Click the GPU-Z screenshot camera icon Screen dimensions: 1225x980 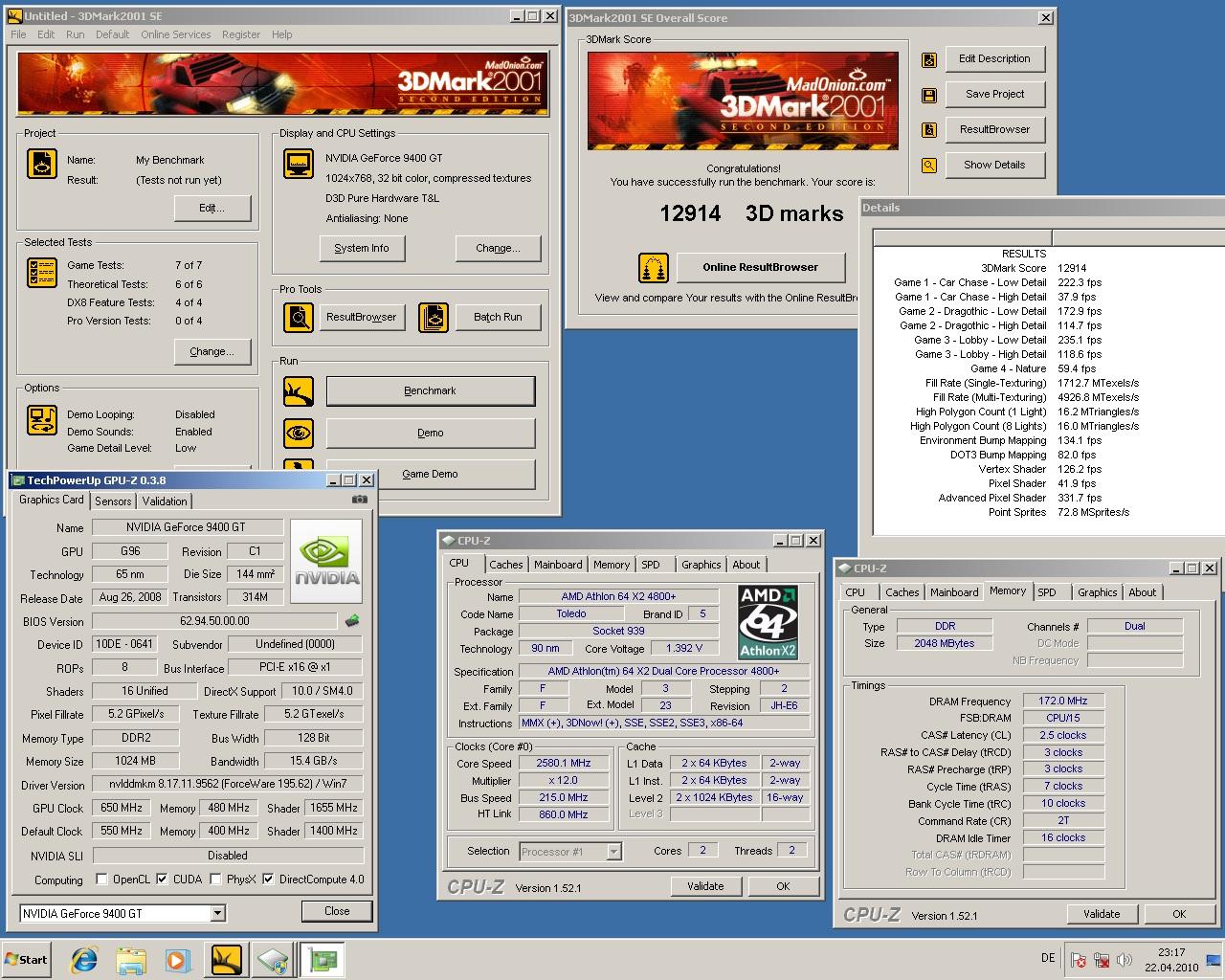(x=360, y=499)
